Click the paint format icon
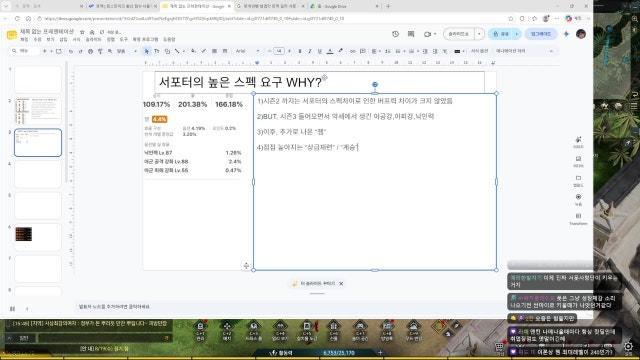Viewport: 640px width, 360px height. (x=100, y=51)
